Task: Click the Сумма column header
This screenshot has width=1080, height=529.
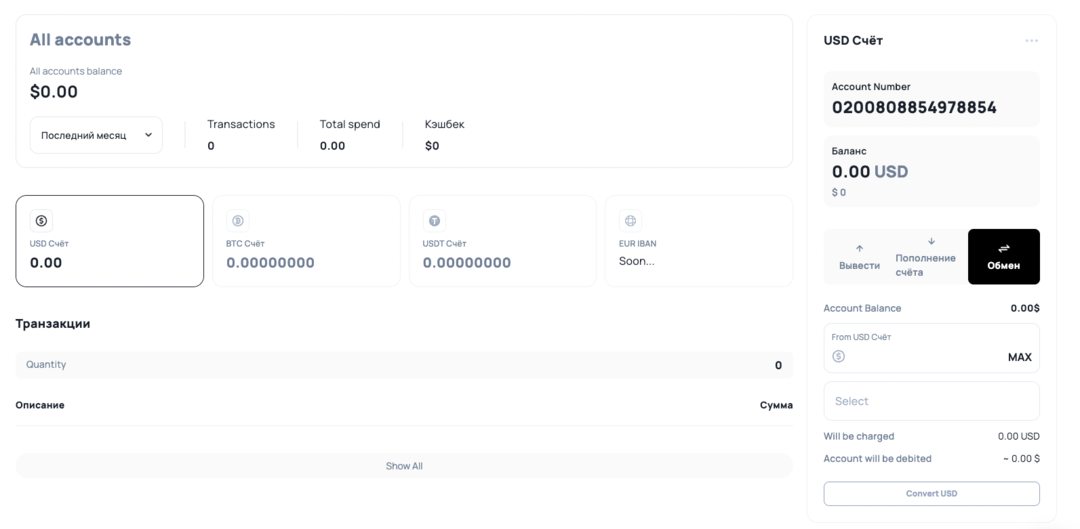Action: tap(776, 405)
